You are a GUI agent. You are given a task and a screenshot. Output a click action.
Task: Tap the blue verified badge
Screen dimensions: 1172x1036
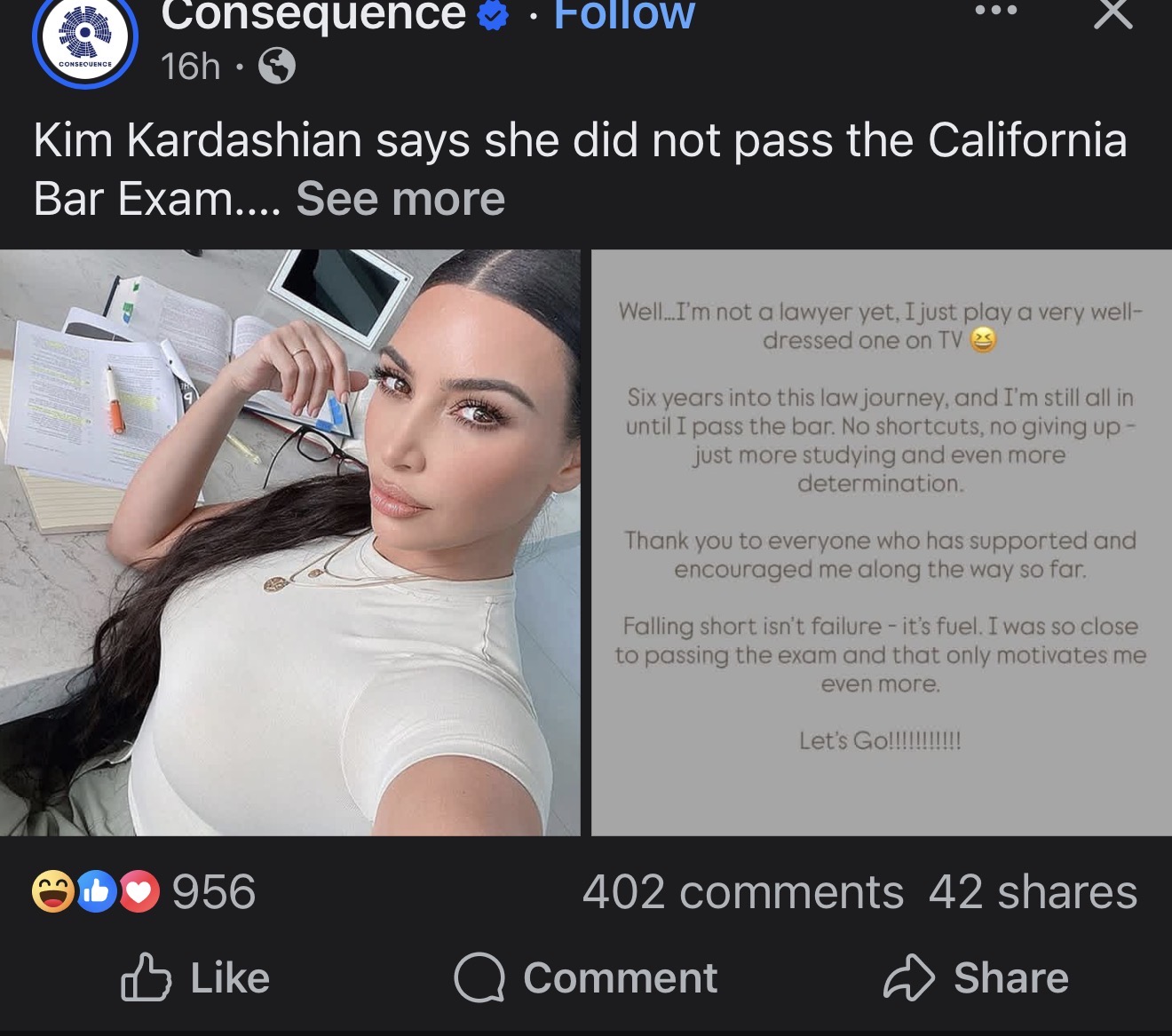click(494, 15)
